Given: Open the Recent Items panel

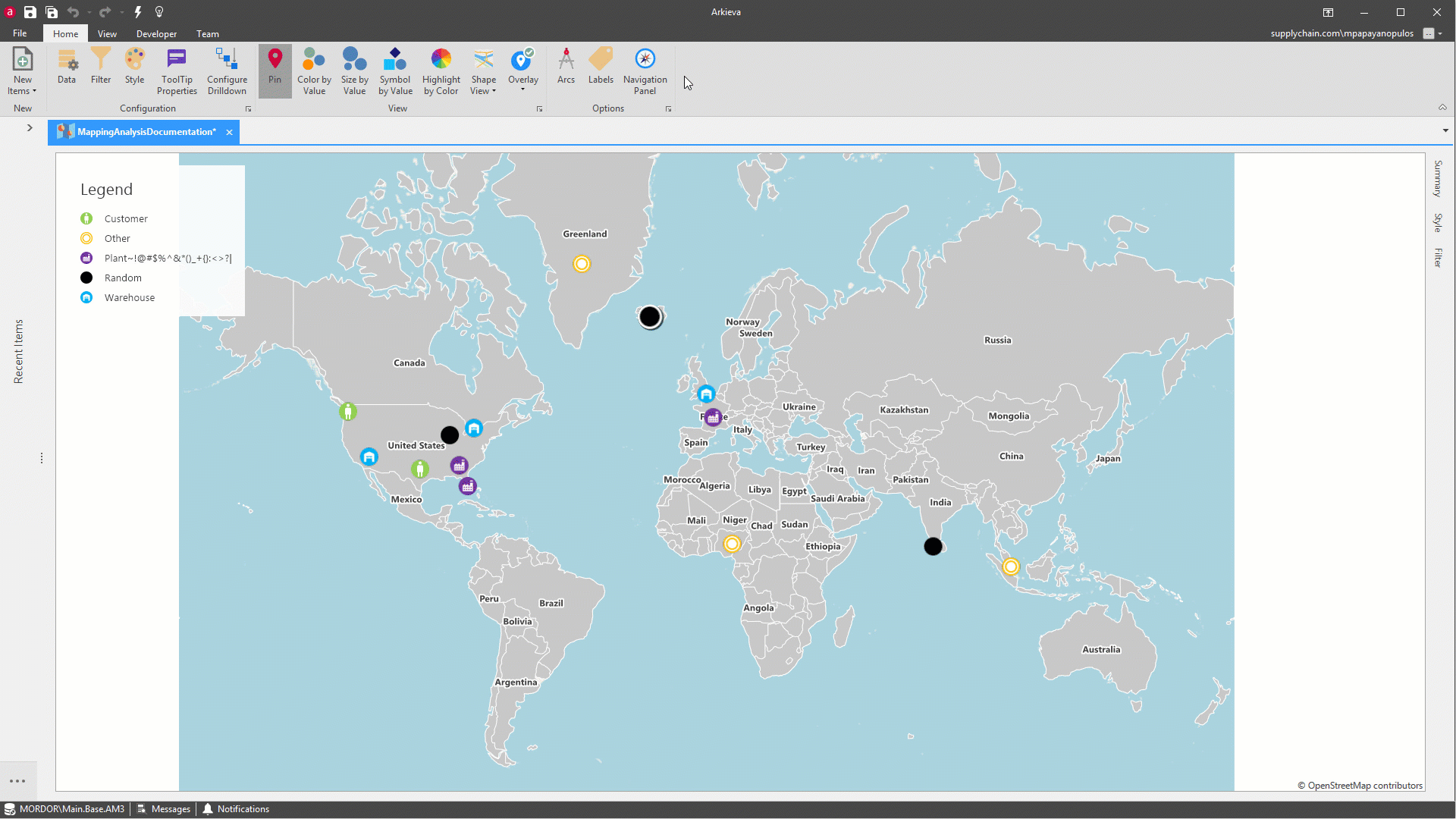Looking at the screenshot, I should 19,351.
